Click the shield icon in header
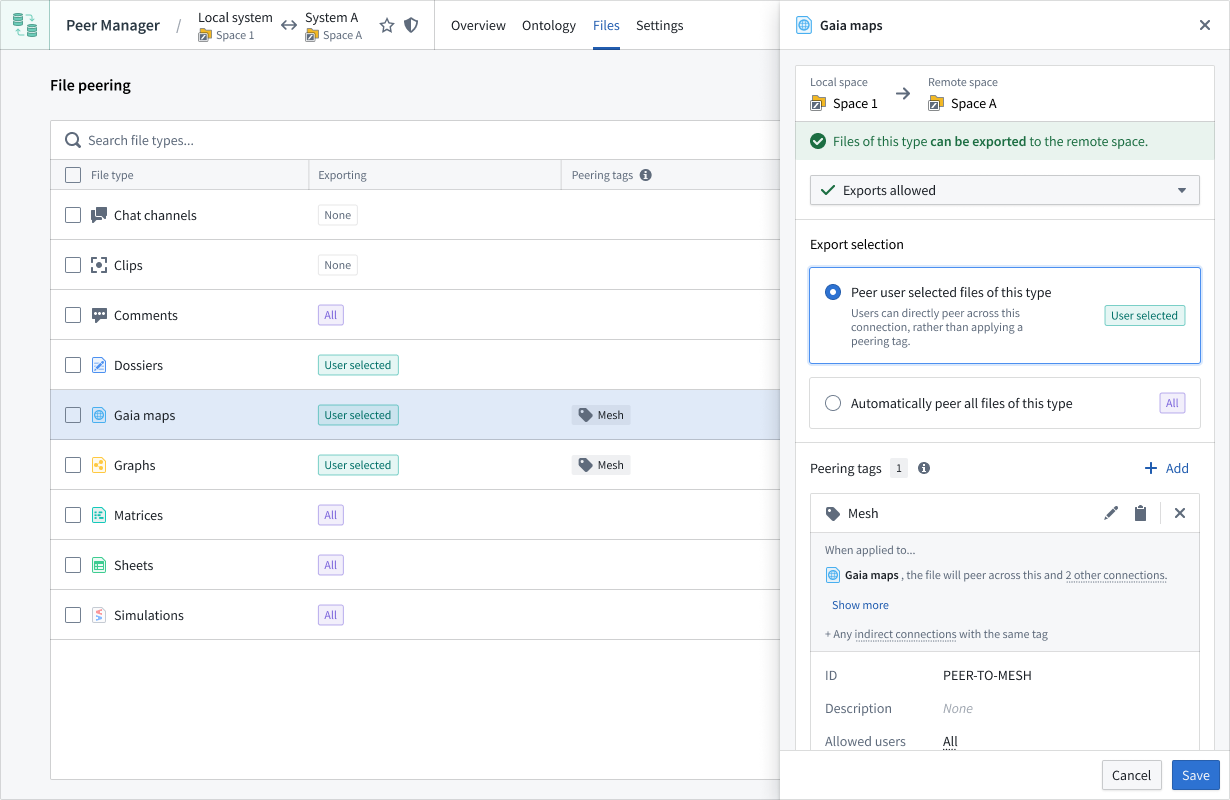Viewport: 1230px width, 800px height. (x=411, y=26)
